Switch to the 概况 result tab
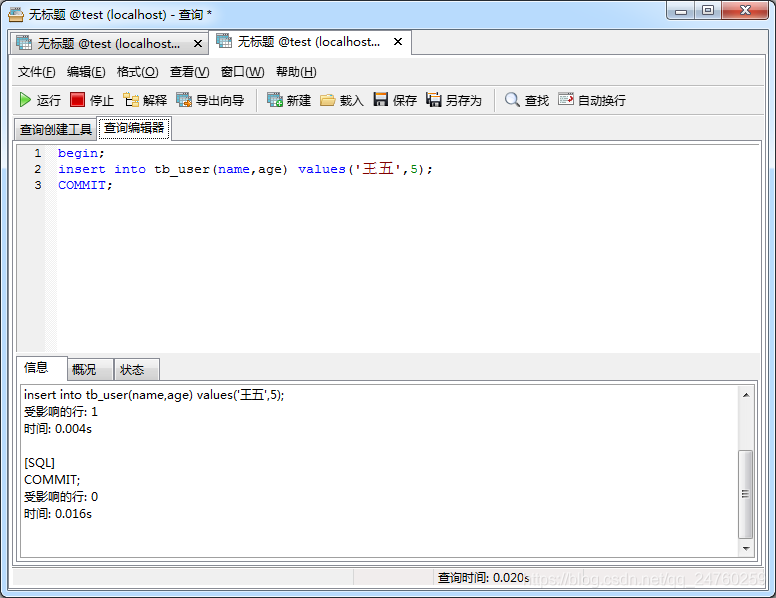Image resolution: width=776 pixels, height=598 pixels. coord(90,369)
